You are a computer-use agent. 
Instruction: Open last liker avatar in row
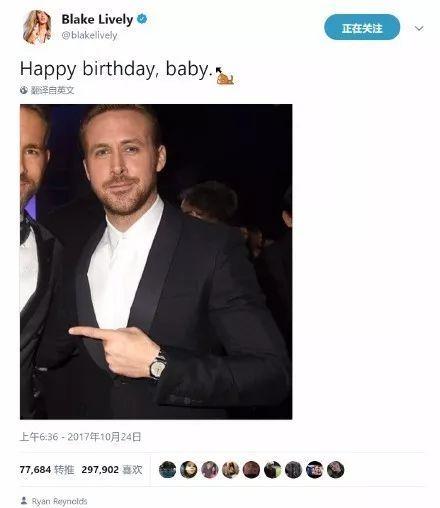[335, 470]
